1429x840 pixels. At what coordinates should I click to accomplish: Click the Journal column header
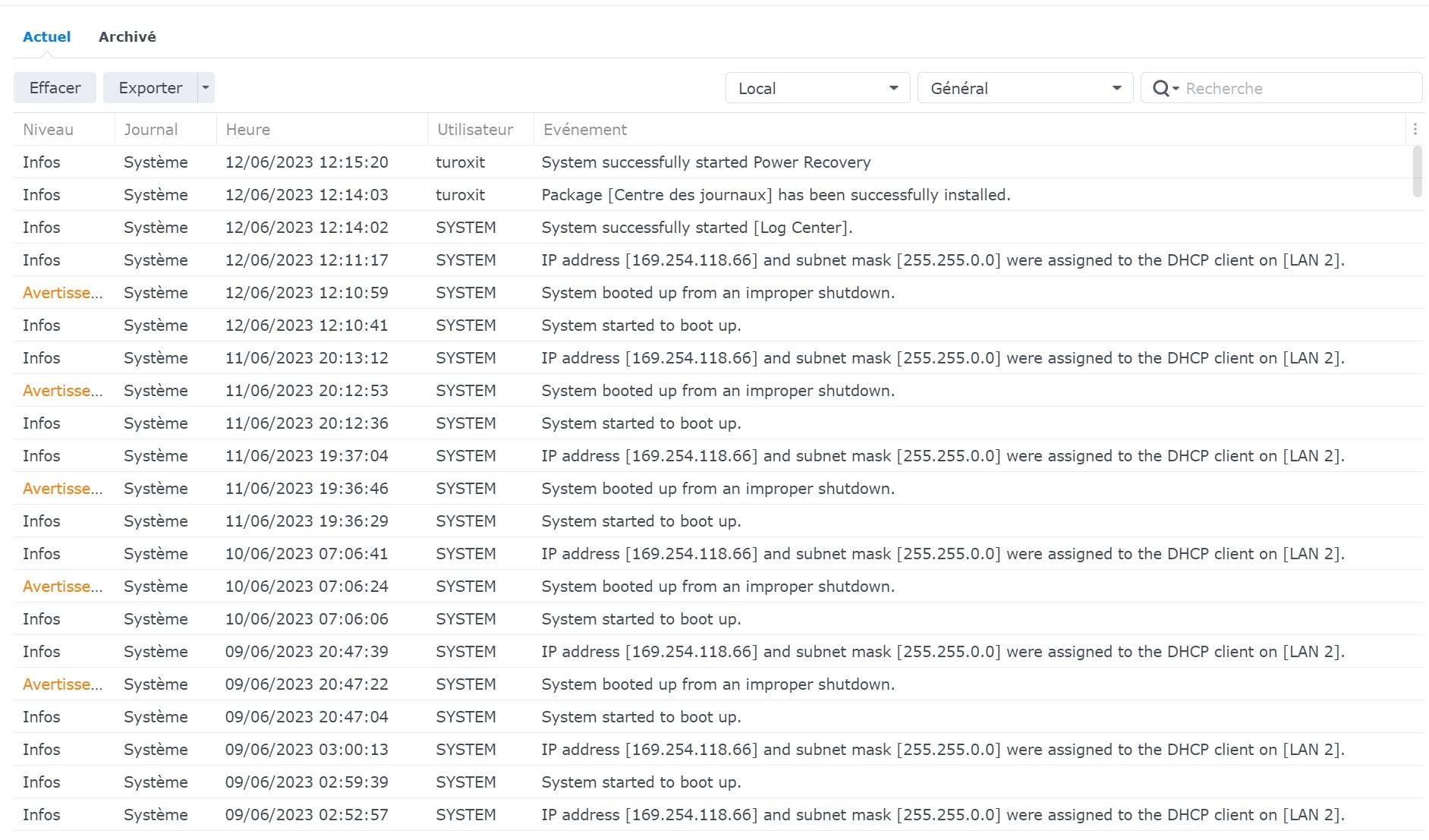151,130
